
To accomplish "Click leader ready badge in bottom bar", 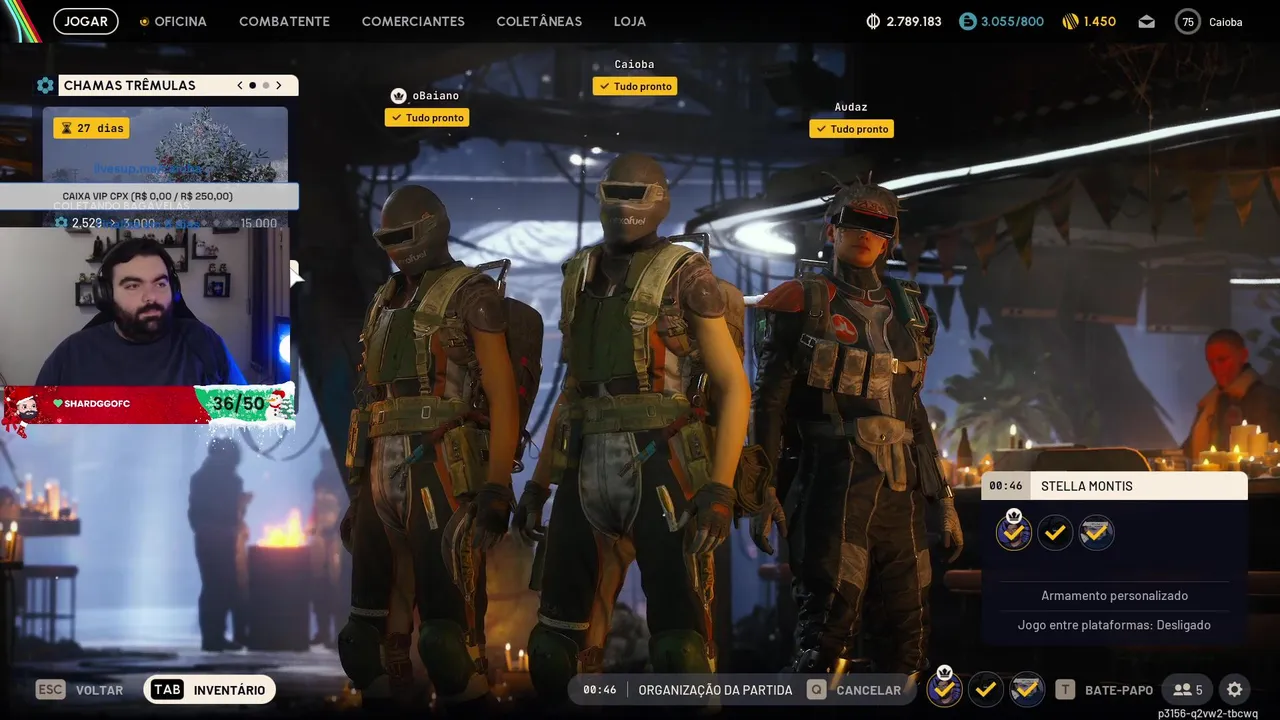I will [x=944, y=688].
